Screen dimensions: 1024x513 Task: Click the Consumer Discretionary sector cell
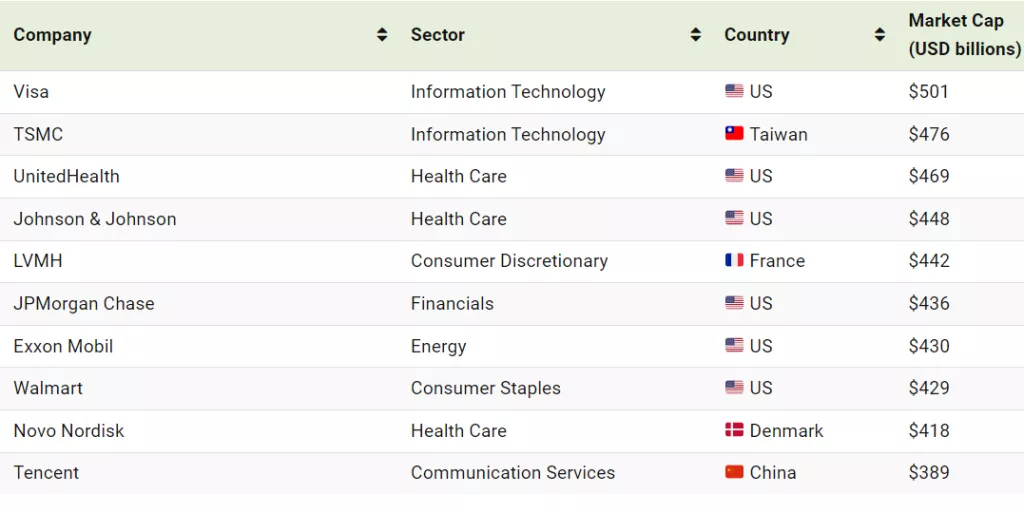[x=509, y=261]
